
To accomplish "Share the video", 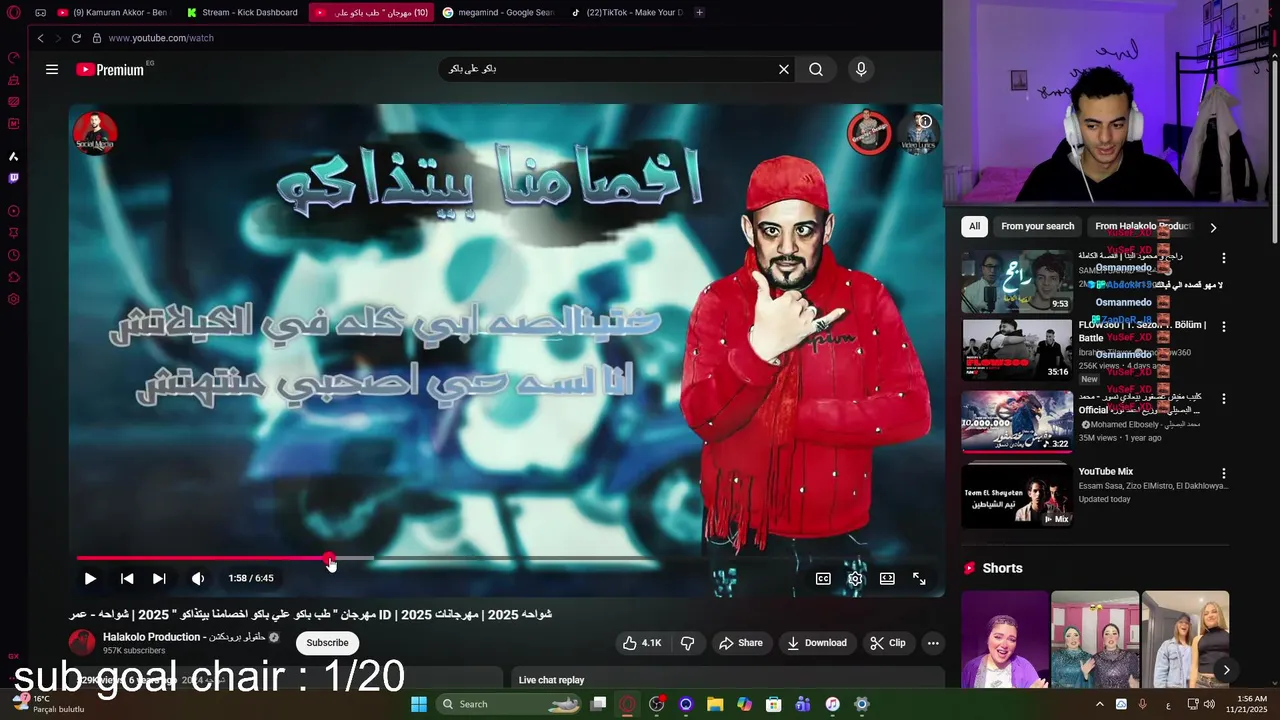I will coord(741,643).
